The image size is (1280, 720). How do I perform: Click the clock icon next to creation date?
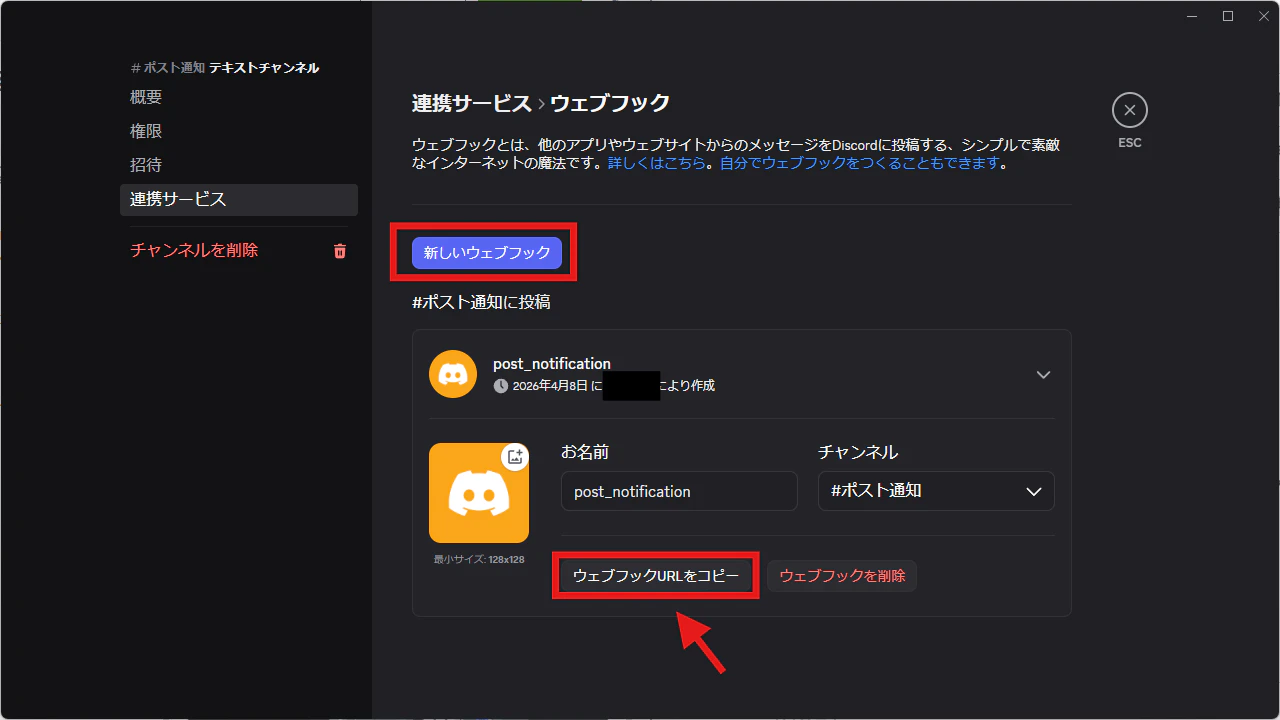501,385
